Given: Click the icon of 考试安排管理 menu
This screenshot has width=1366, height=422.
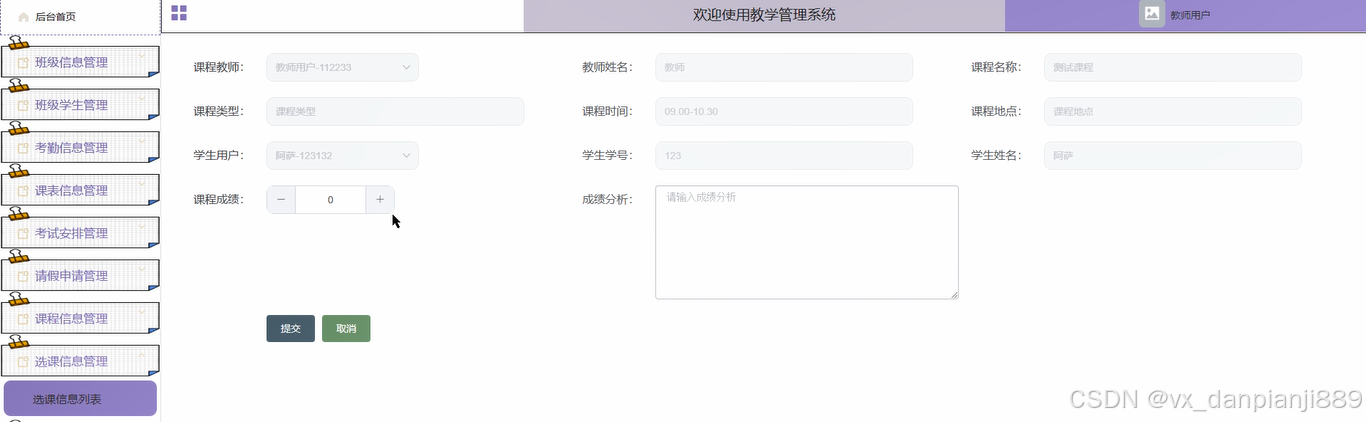Looking at the screenshot, I should click(23, 234).
